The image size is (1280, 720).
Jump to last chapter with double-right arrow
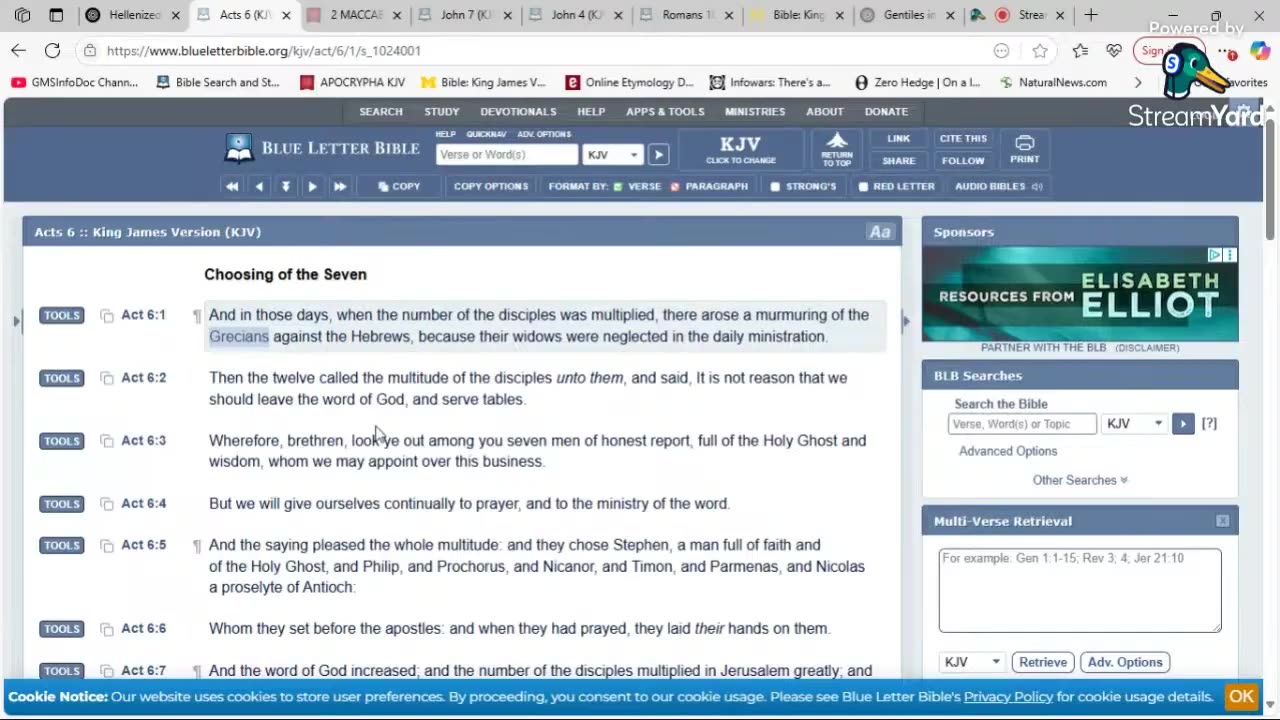(x=340, y=186)
